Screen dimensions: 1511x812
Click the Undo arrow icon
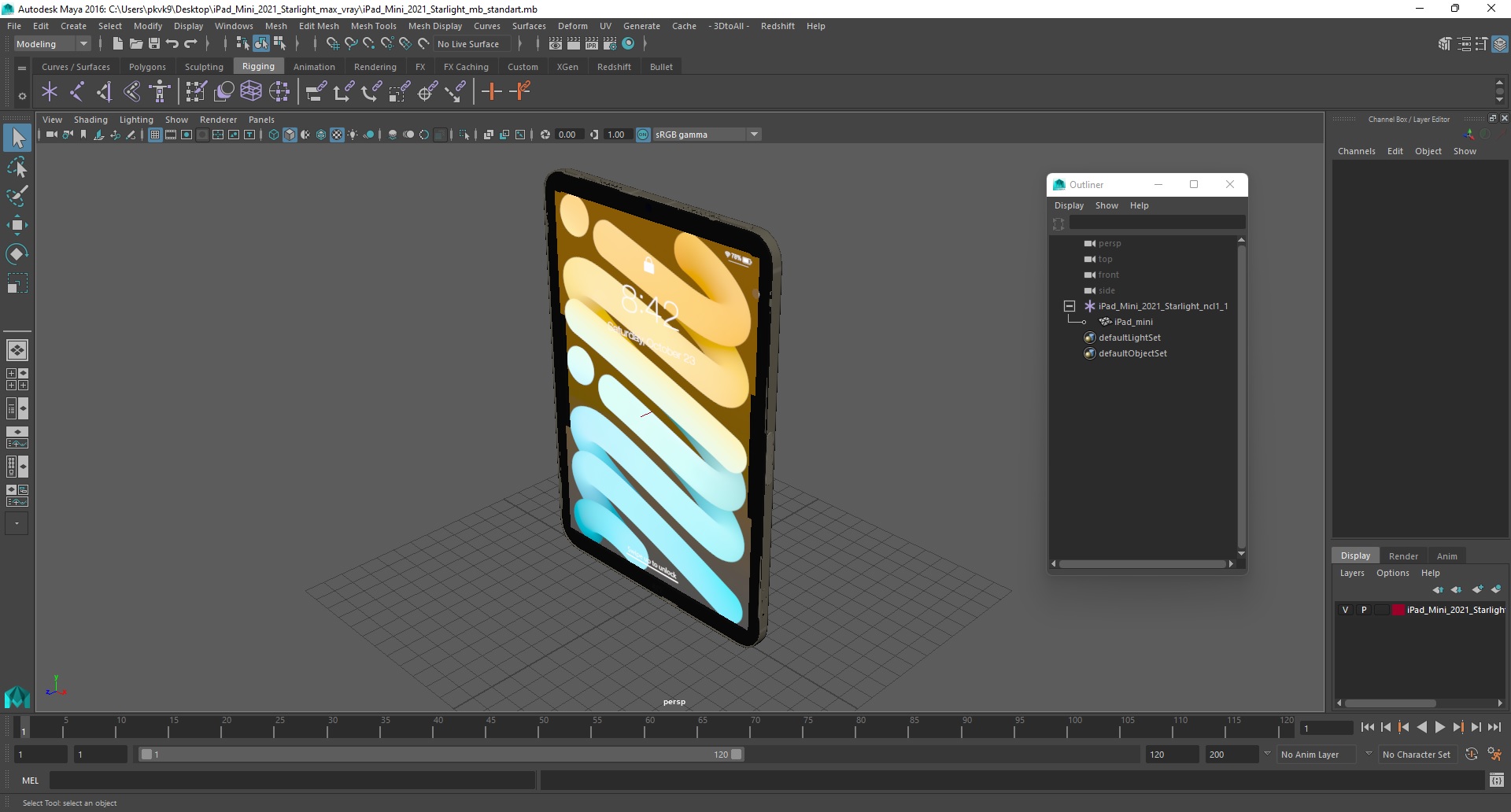pos(172,44)
